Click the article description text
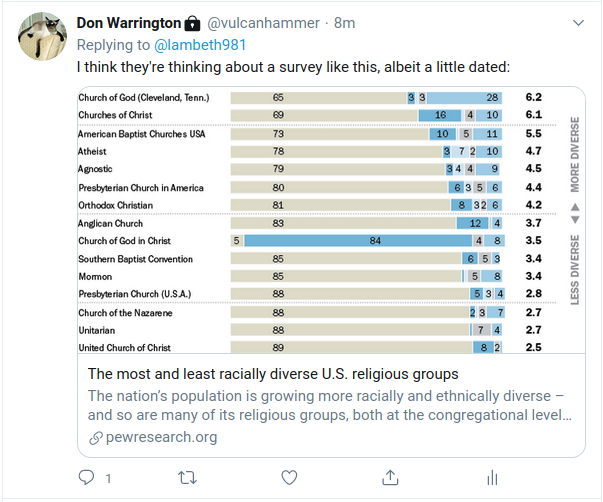The height and width of the screenshot is (502, 603). click(x=330, y=405)
